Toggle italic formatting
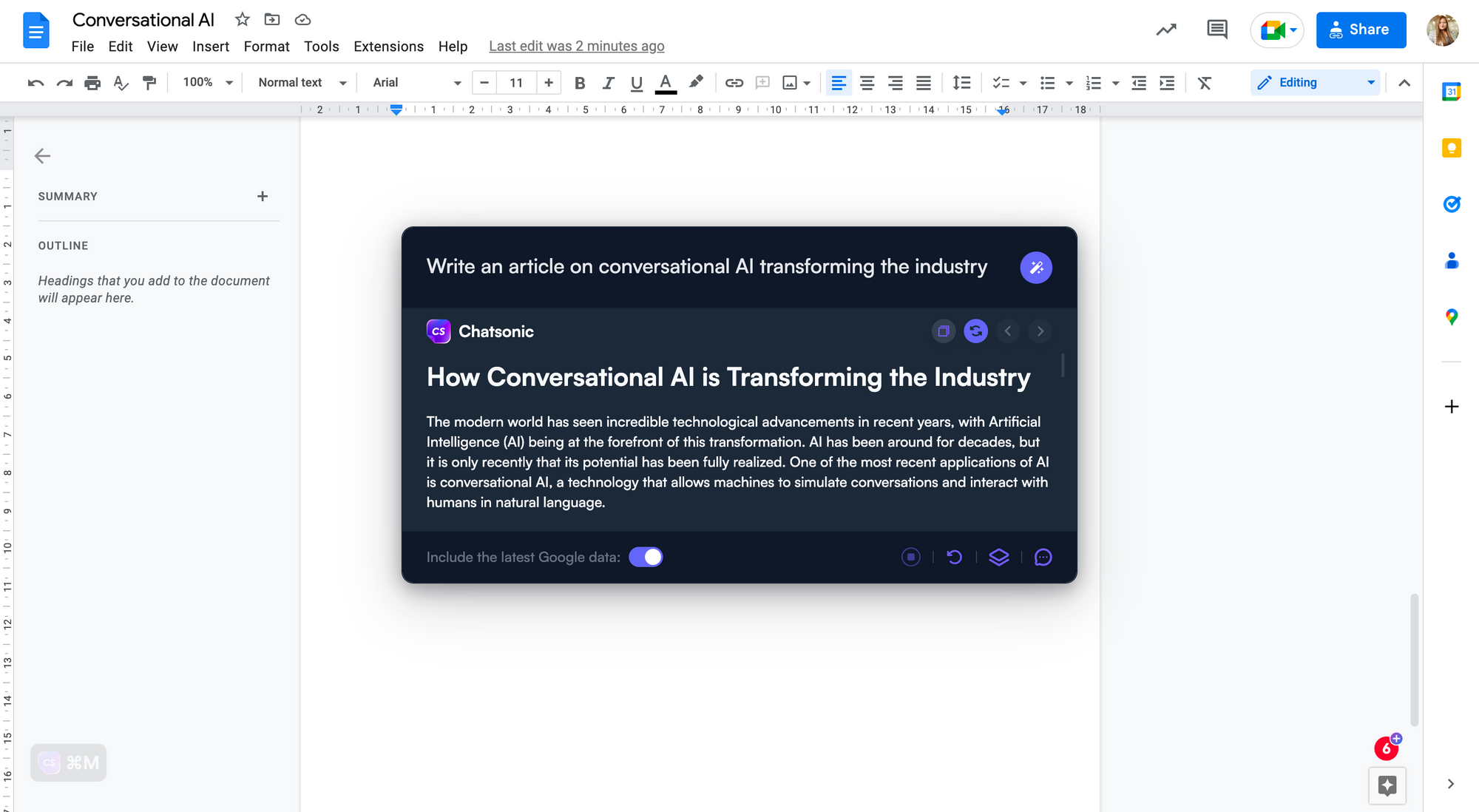 click(608, 83)
